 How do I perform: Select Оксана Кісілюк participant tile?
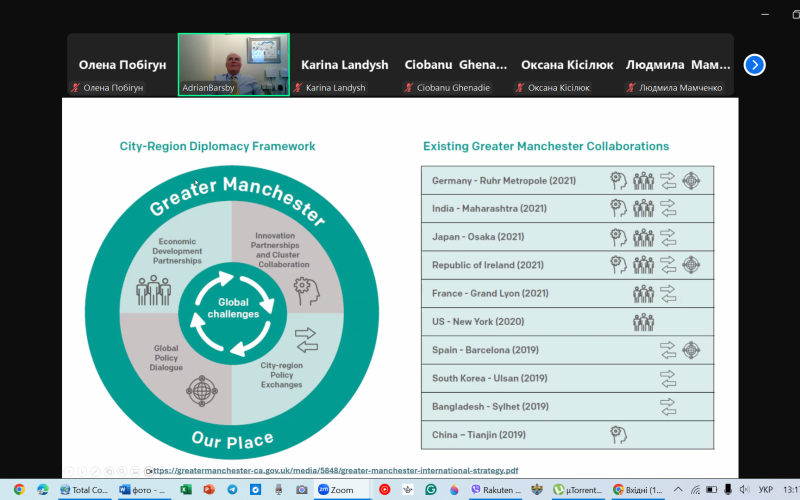[x=567, y=65]
